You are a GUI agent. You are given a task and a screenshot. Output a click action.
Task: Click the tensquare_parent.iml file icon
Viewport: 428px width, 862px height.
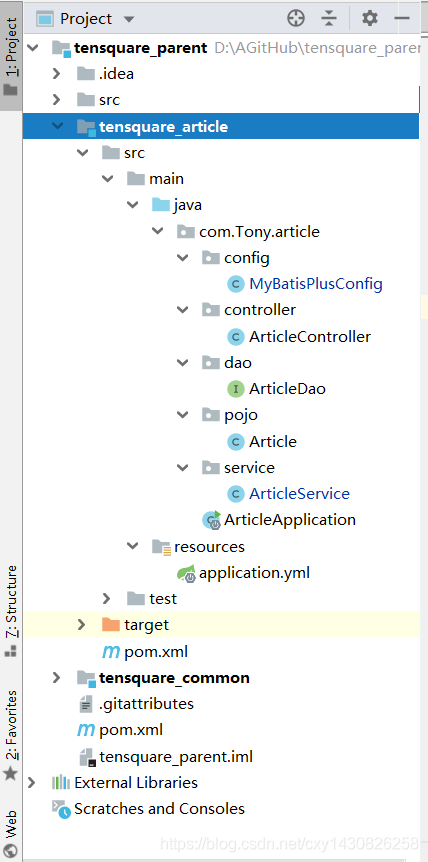[x=88, y=757]
